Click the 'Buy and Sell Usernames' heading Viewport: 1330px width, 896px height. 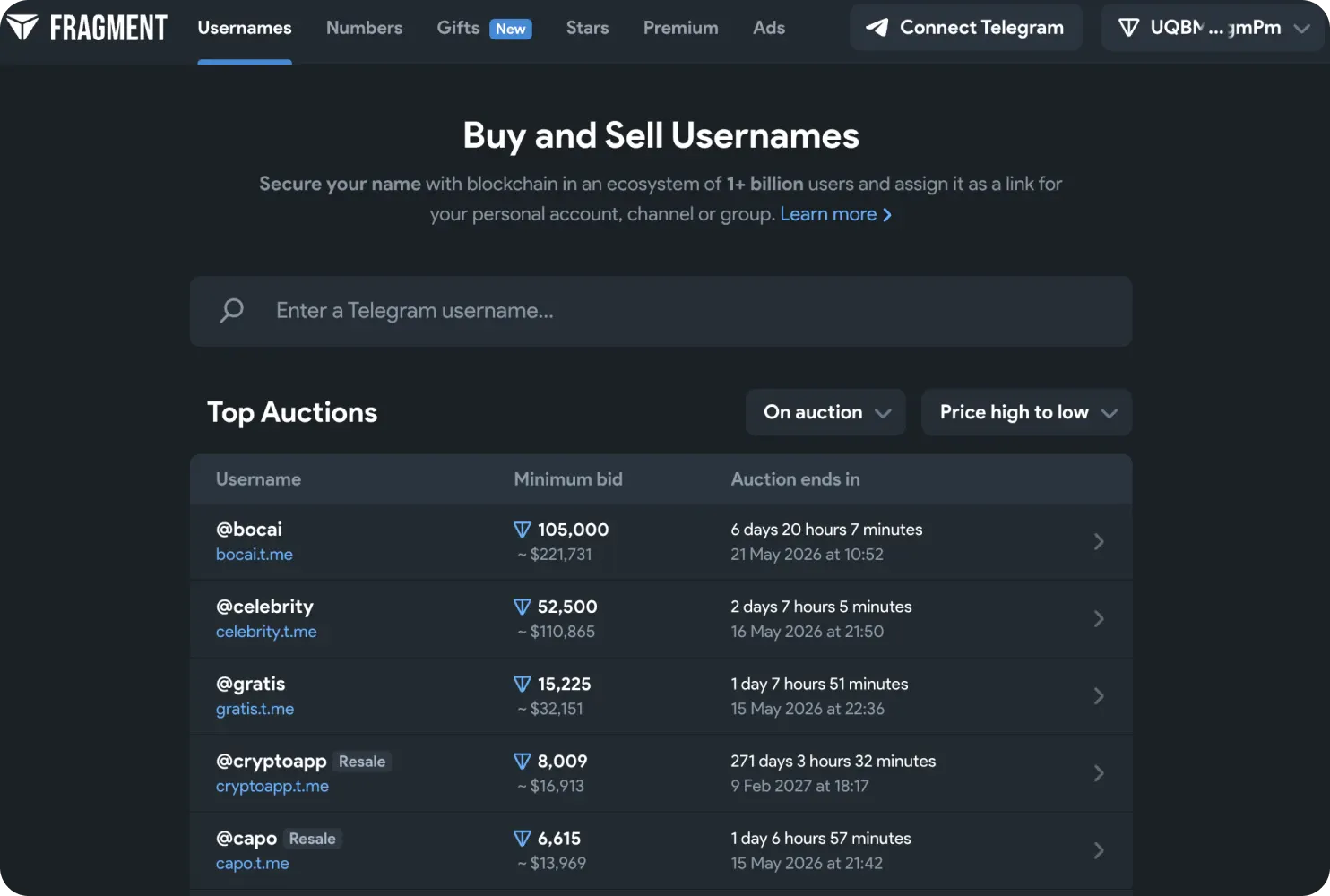[x=661, y=136]
